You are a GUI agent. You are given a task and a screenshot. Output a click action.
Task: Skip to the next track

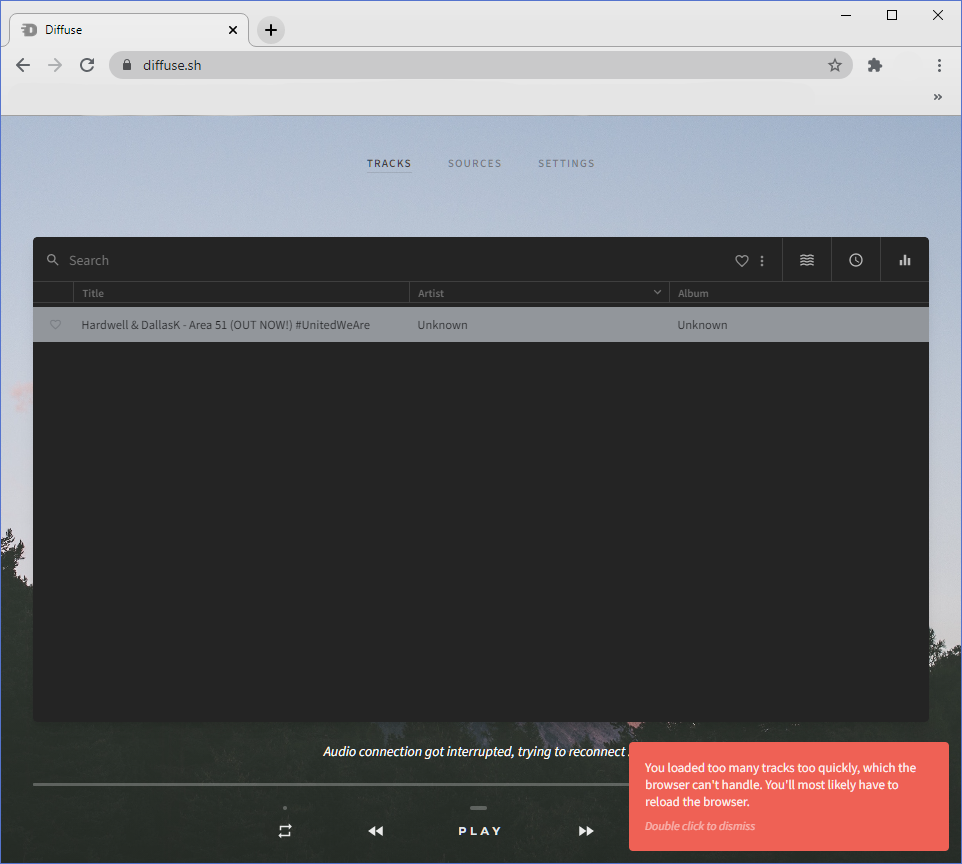586,830
